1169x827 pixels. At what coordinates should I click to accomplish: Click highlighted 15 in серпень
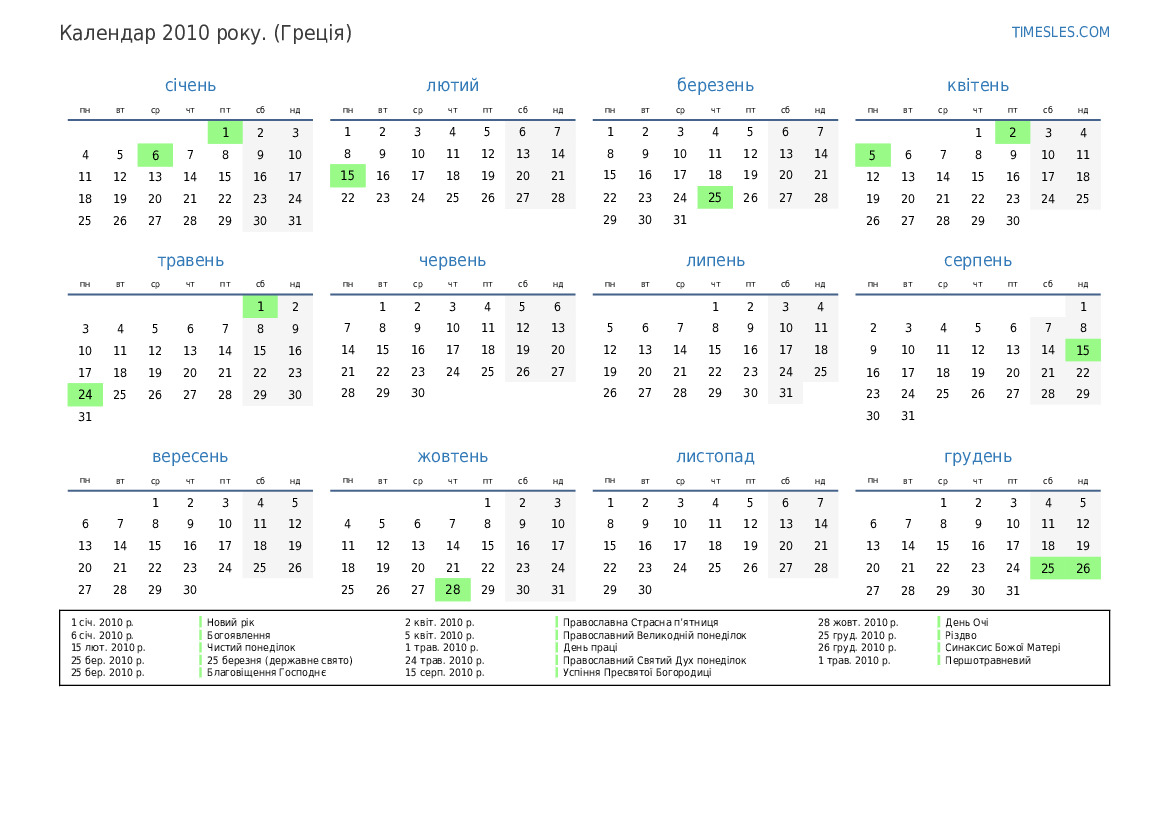pos(1083,350)
